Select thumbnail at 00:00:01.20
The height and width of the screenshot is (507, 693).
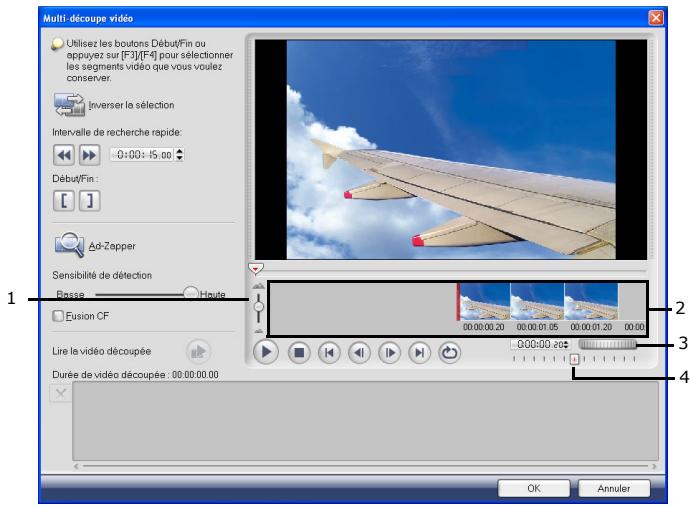pos(591,302)
